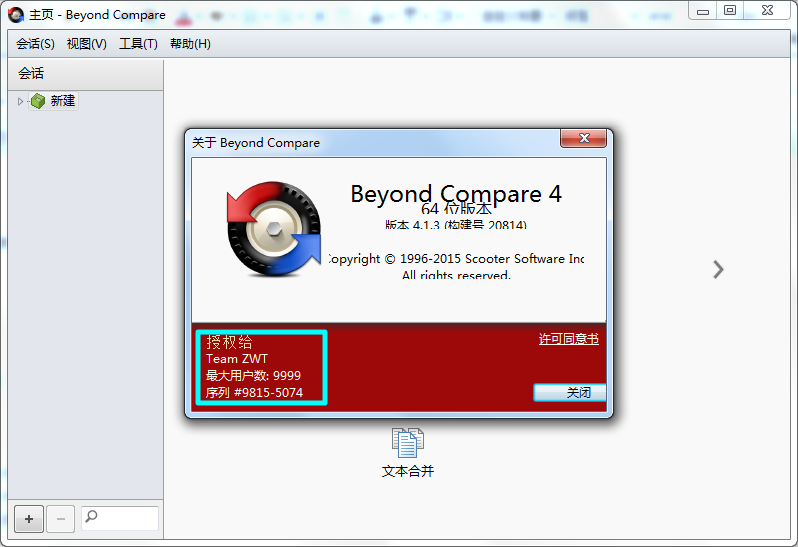Open the 会话(S) menu
The height and width of the screenshot is (547, 798).
(35, 44)
